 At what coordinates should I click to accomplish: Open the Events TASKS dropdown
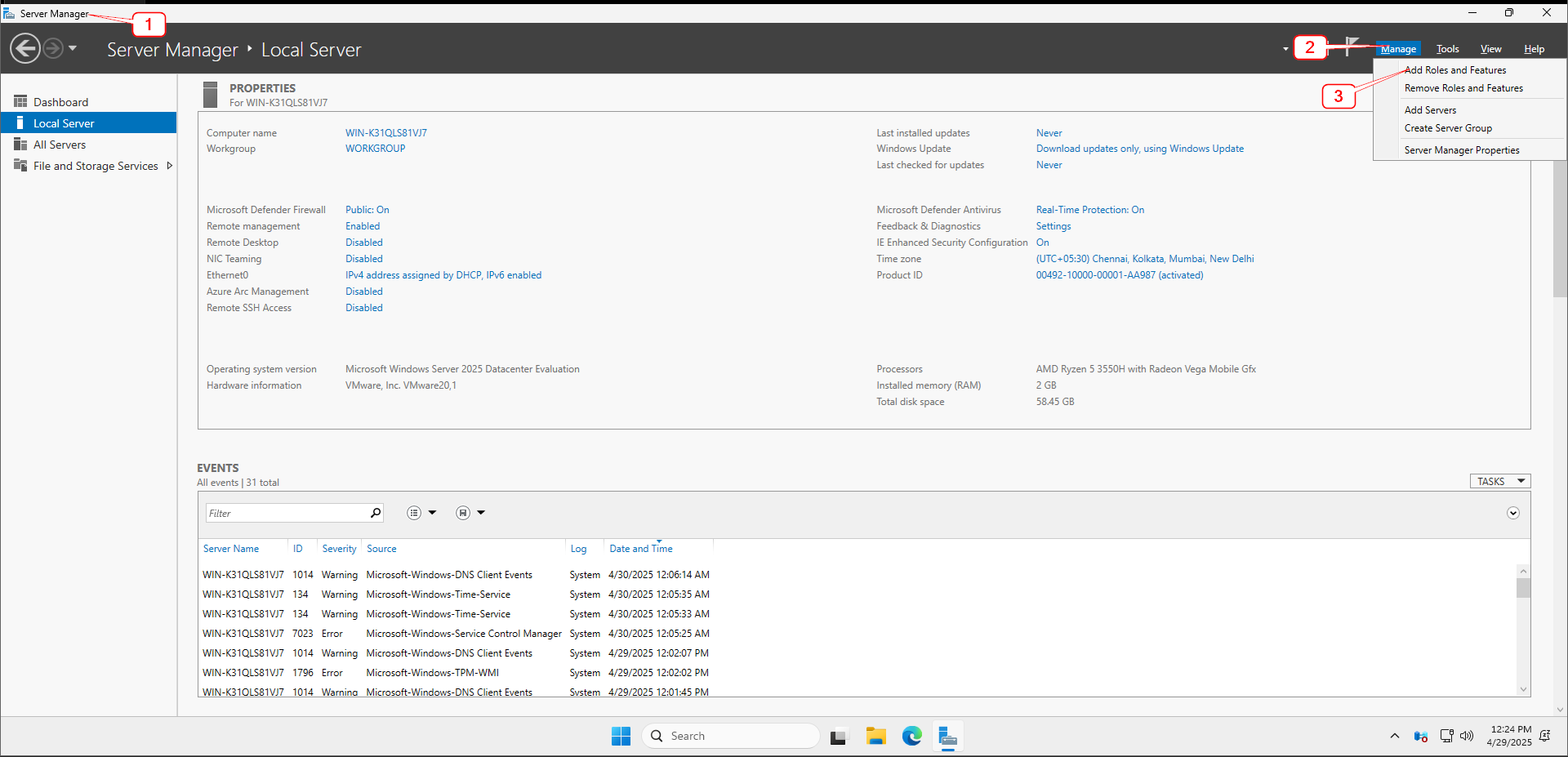point(1500,481)
